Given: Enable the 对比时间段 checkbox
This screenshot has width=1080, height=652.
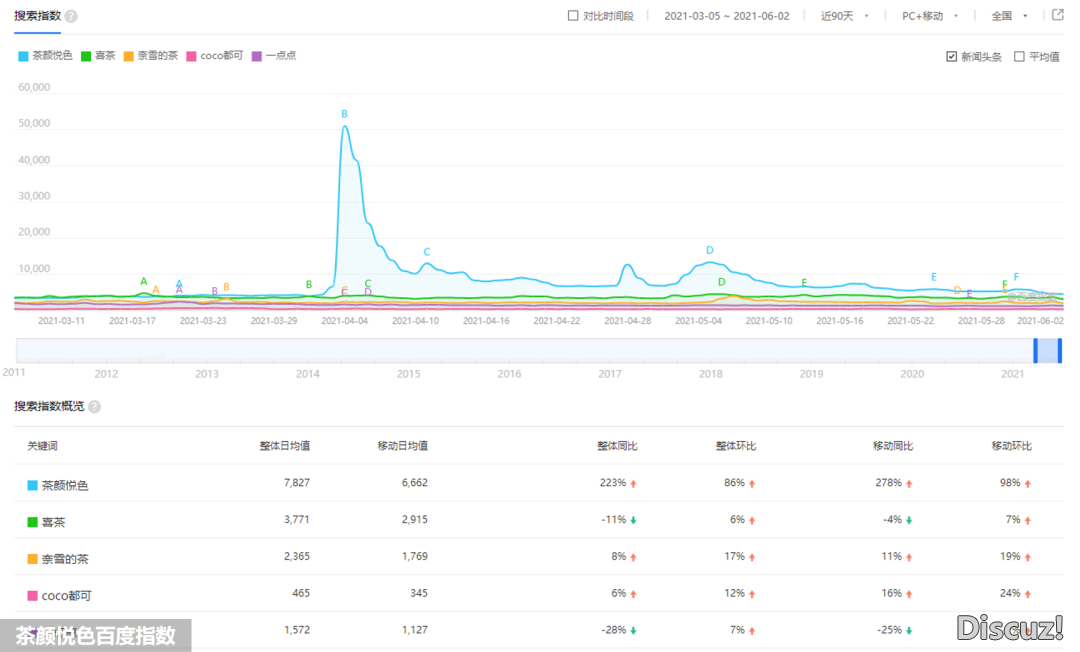Looking at the screenshot, I should (573, 16).
